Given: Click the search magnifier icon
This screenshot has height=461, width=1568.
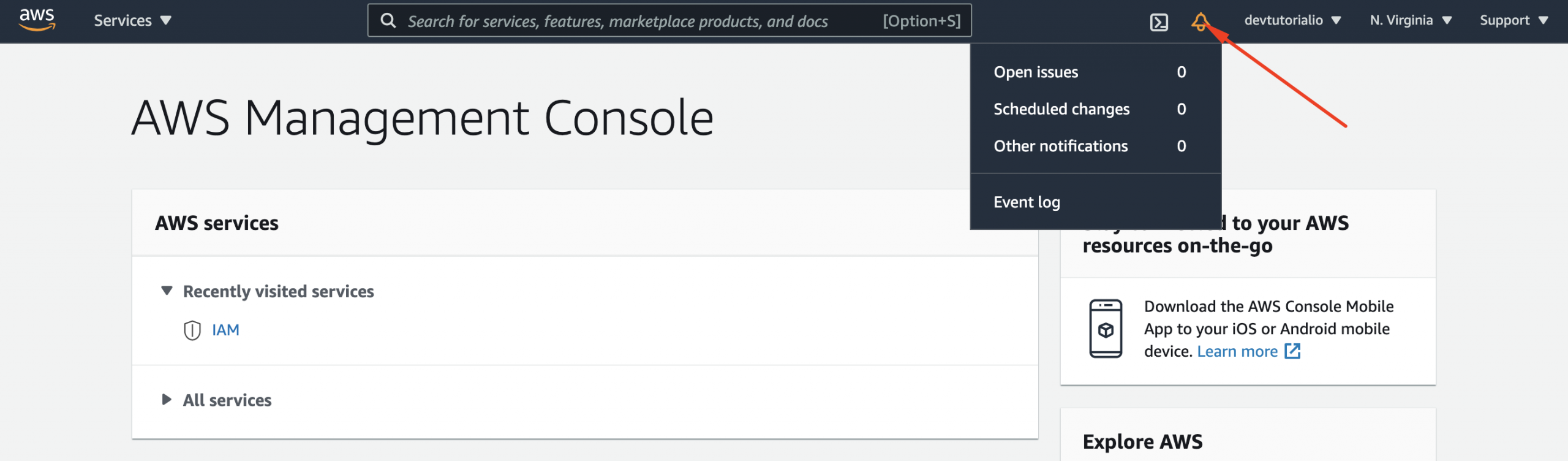Looking at the screenshot, I should [388, 21].
